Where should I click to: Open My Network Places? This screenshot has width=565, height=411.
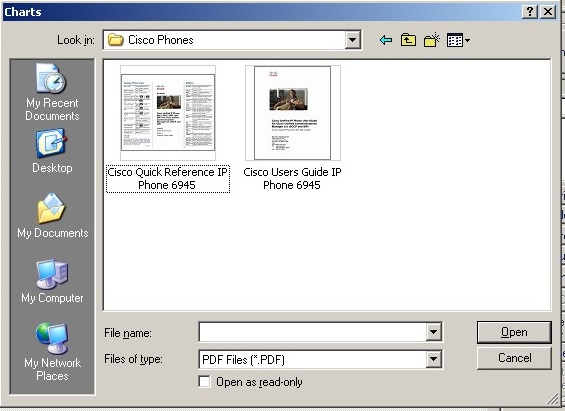52,352
